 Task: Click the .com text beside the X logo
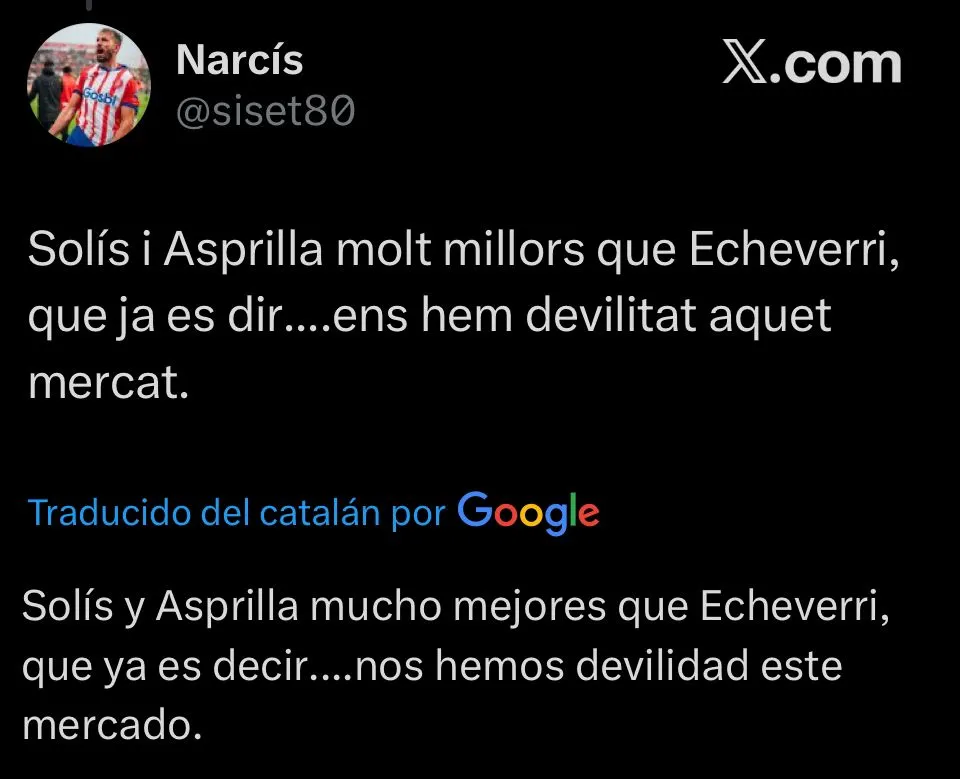[x=834, y=64]
